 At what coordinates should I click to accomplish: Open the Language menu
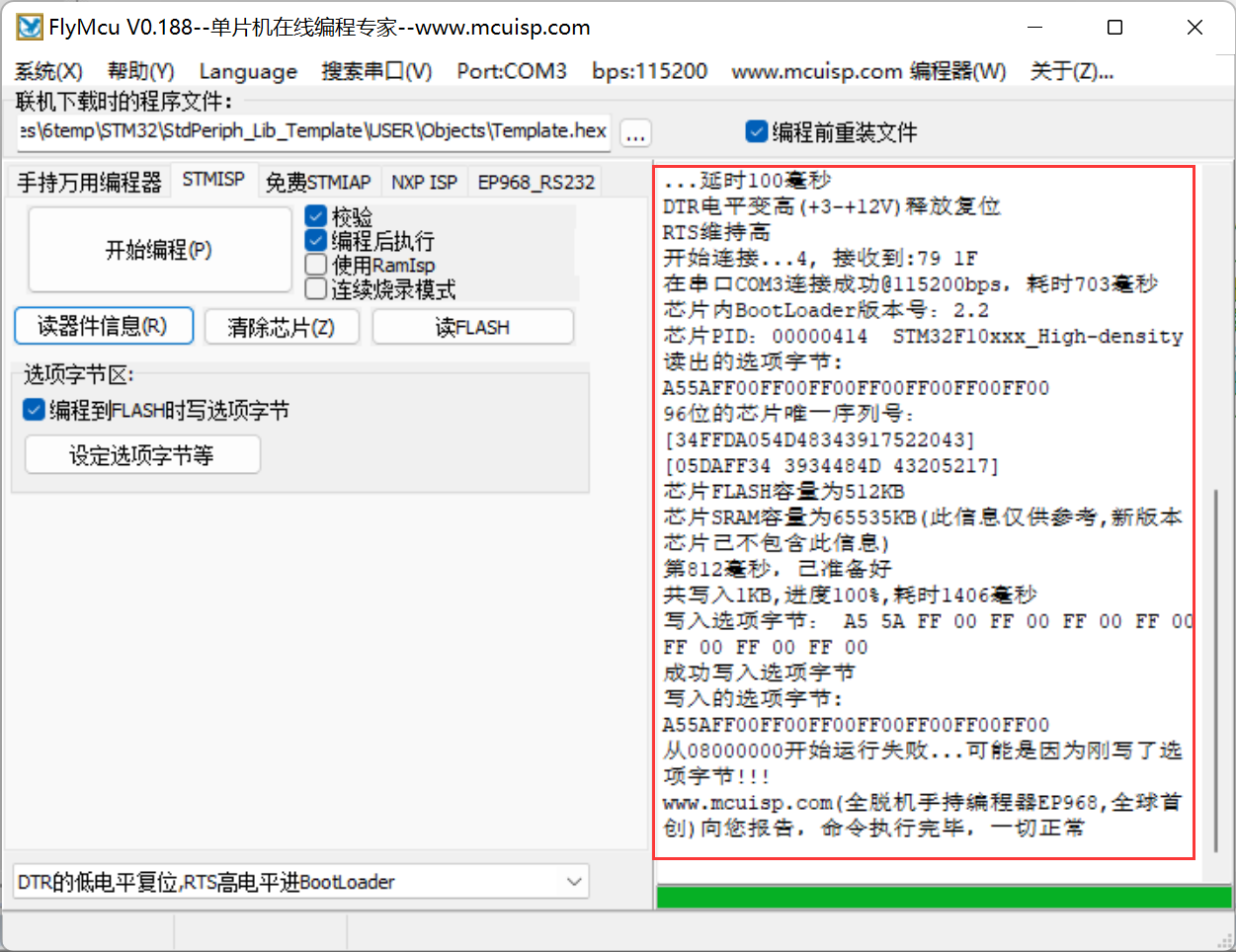coord(248,71)
